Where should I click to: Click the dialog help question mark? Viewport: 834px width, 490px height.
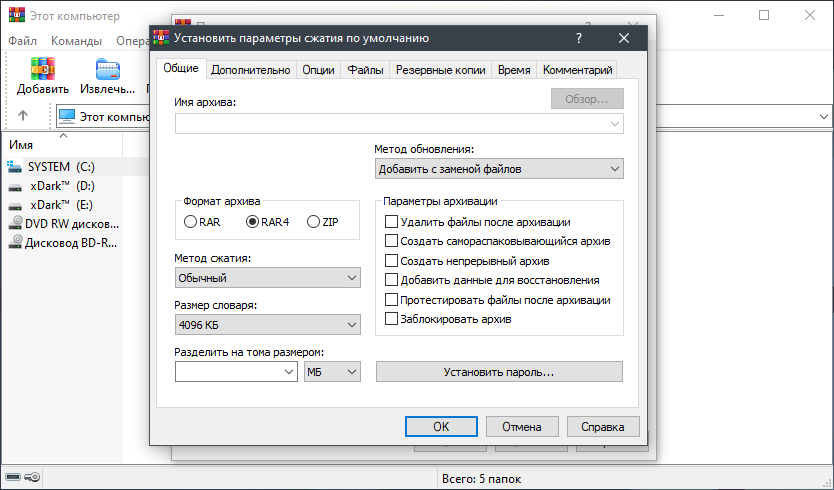tap(579, 38)
